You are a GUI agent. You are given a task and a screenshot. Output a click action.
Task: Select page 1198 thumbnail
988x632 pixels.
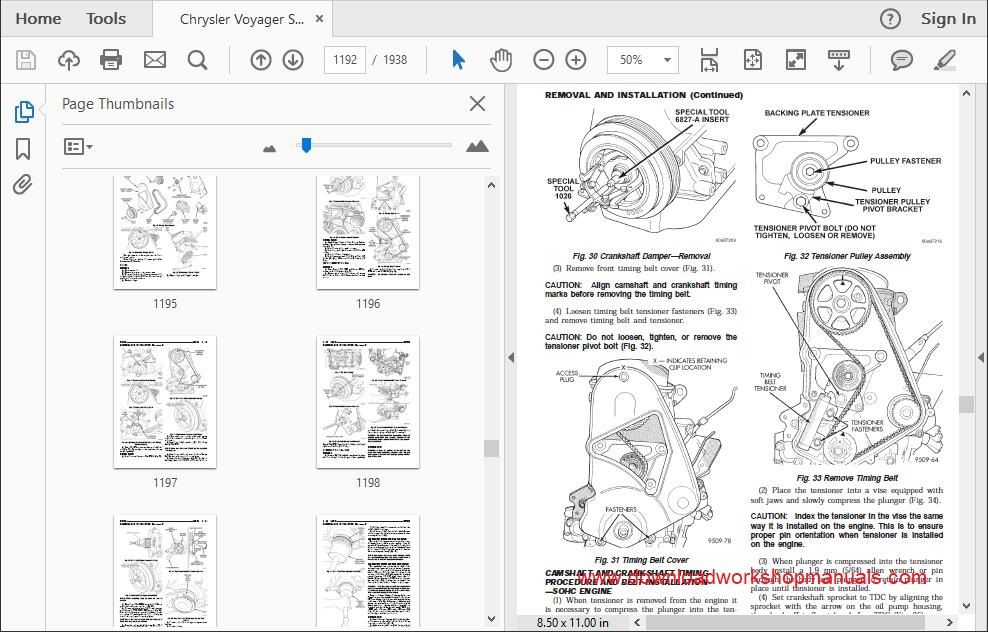pyautogui.click(x=368, y=402)
